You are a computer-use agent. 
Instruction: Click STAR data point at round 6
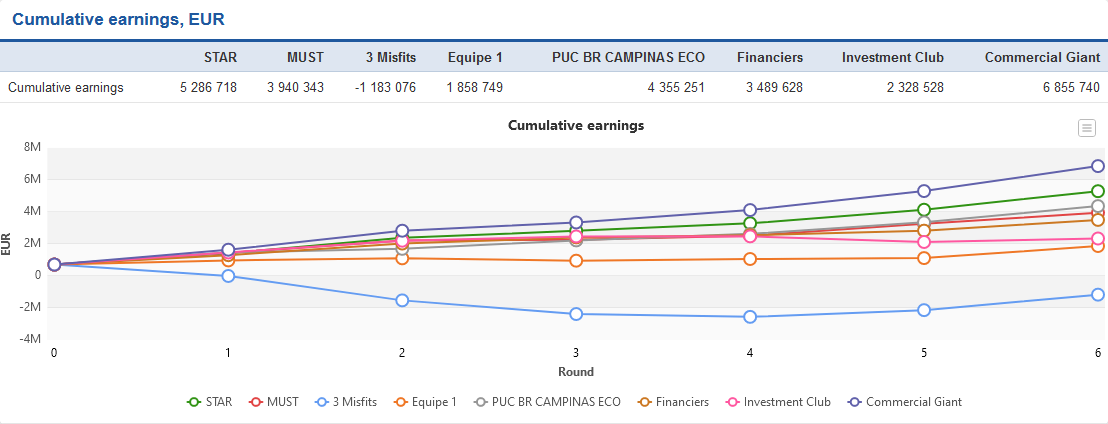coord(1097,191)
